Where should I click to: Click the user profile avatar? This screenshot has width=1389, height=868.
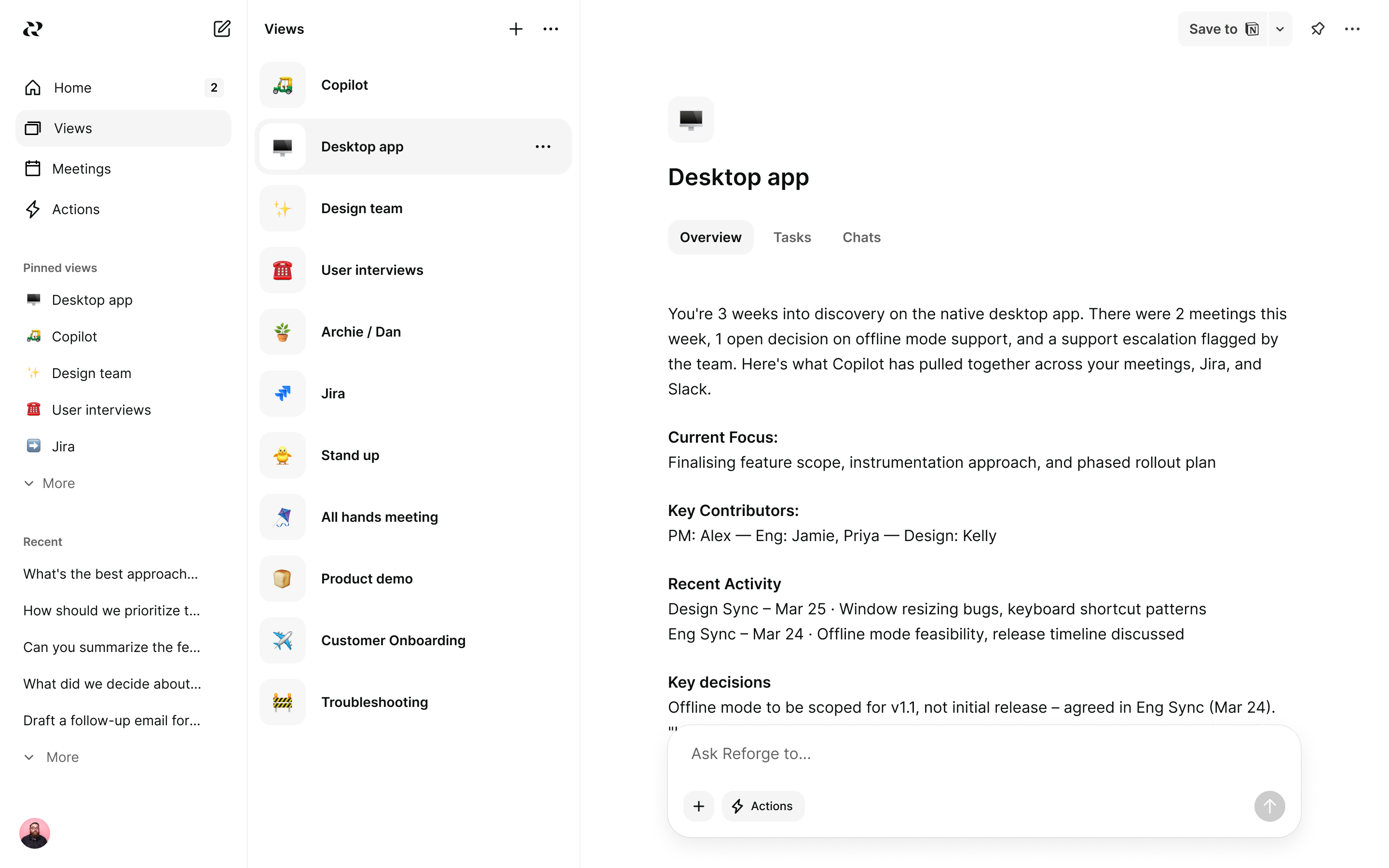(x=34, y=832)
